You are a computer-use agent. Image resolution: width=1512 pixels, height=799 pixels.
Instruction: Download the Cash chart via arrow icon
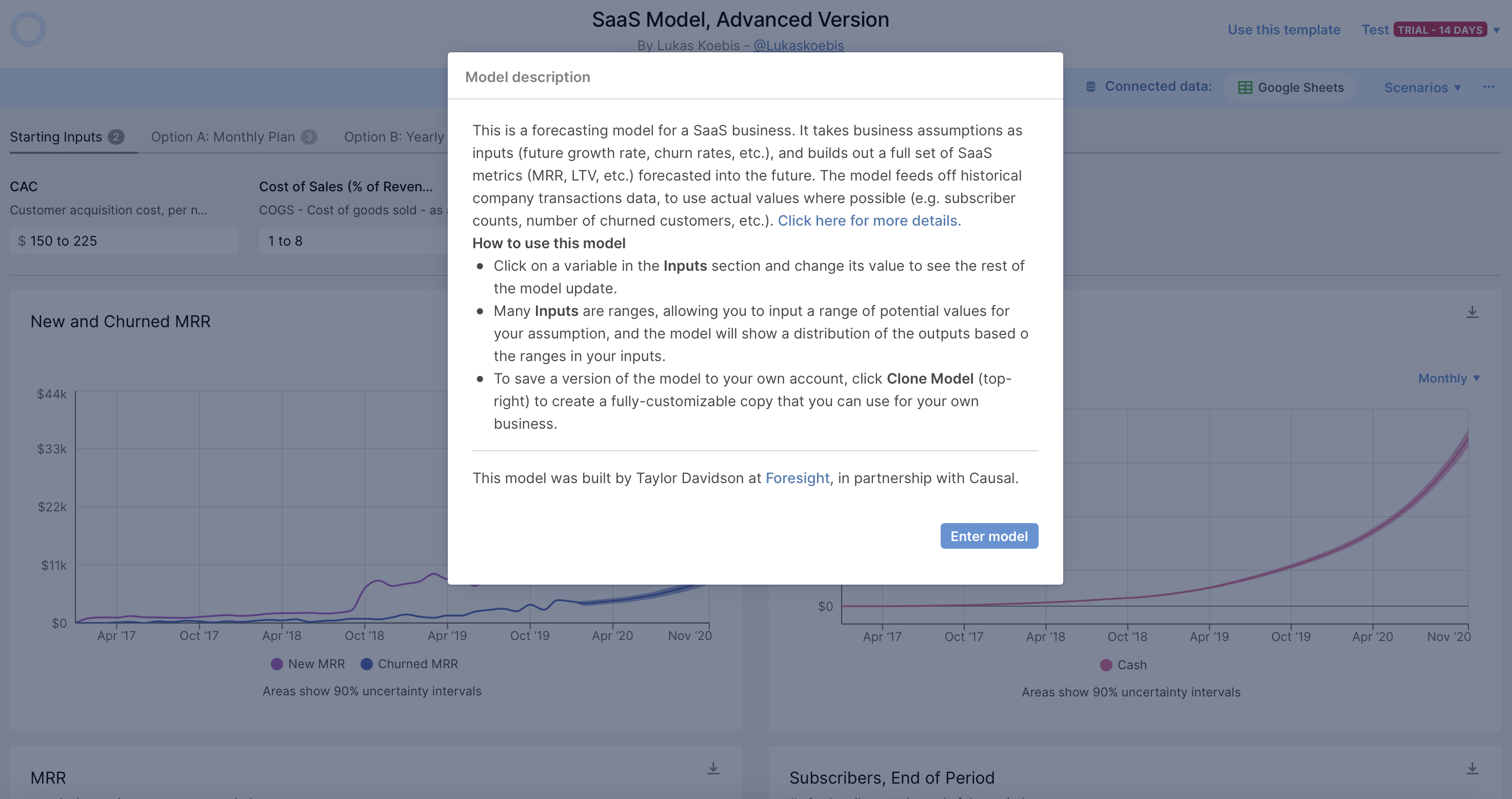click(1472, 312)
